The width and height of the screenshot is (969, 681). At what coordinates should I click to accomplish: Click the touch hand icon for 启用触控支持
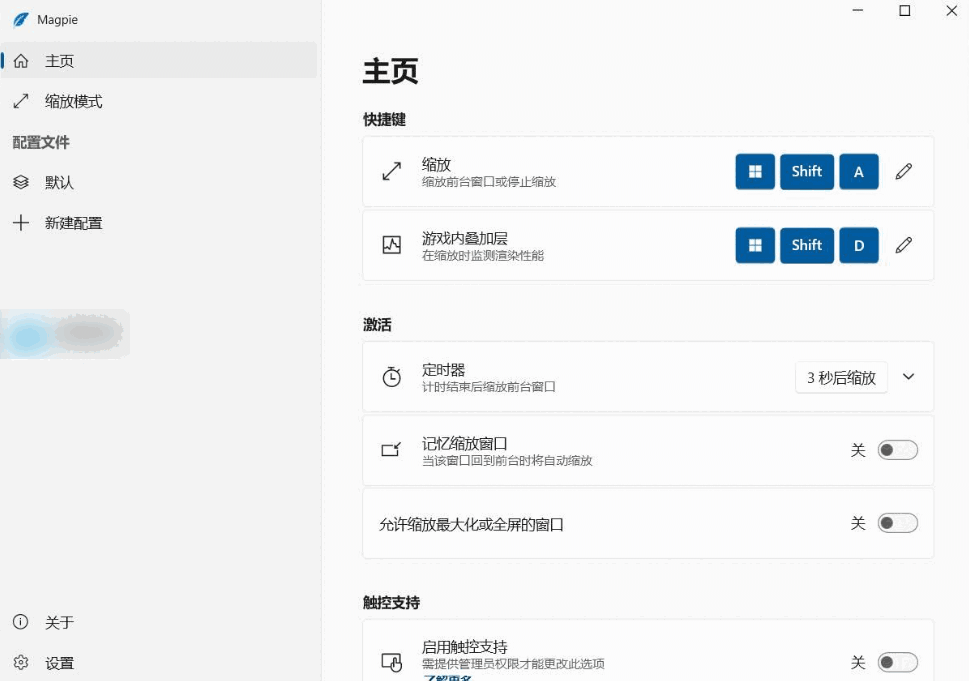tap(392, 662)
